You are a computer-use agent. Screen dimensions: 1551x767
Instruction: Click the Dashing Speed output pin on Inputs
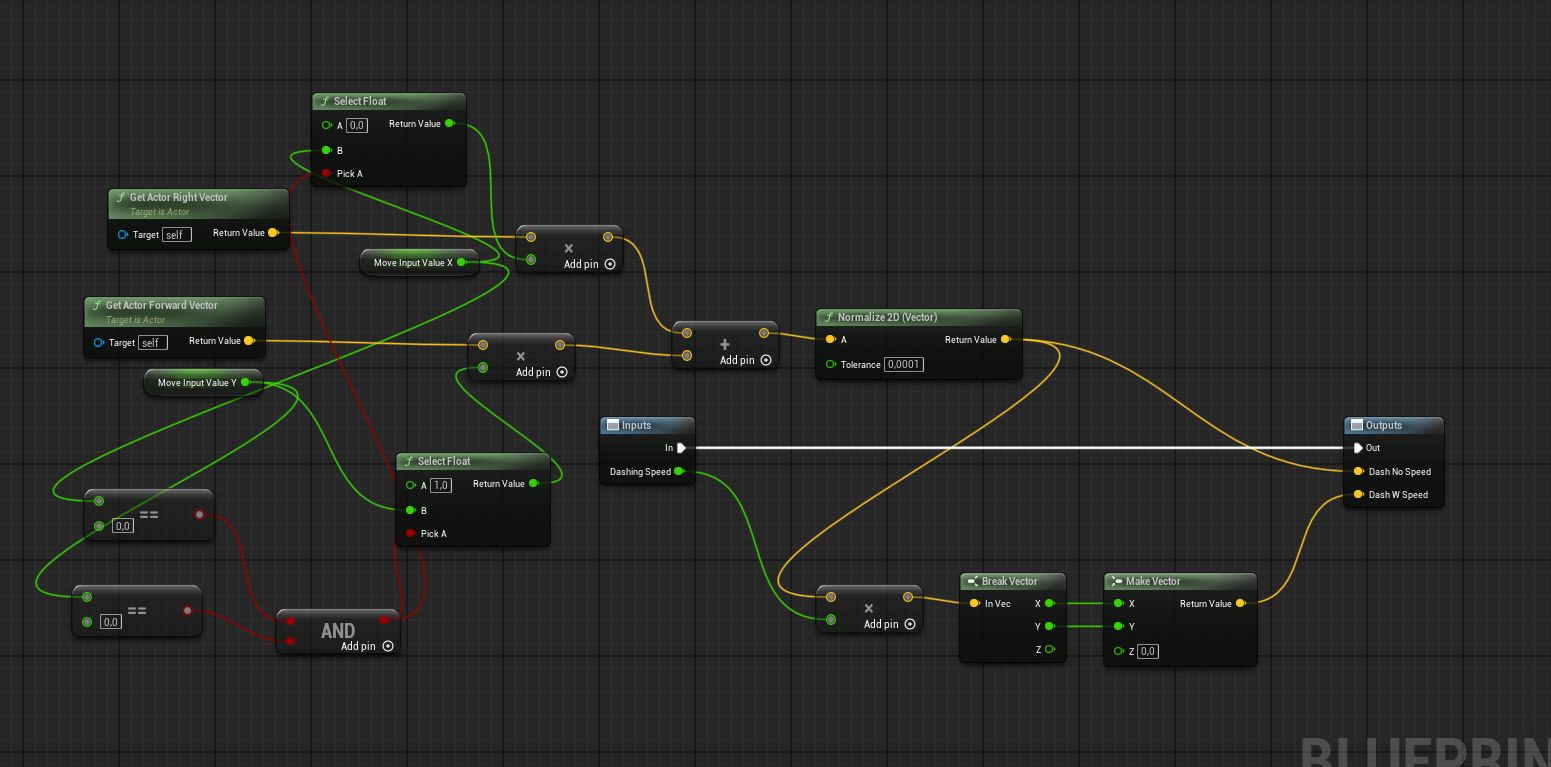coord(679,471)
